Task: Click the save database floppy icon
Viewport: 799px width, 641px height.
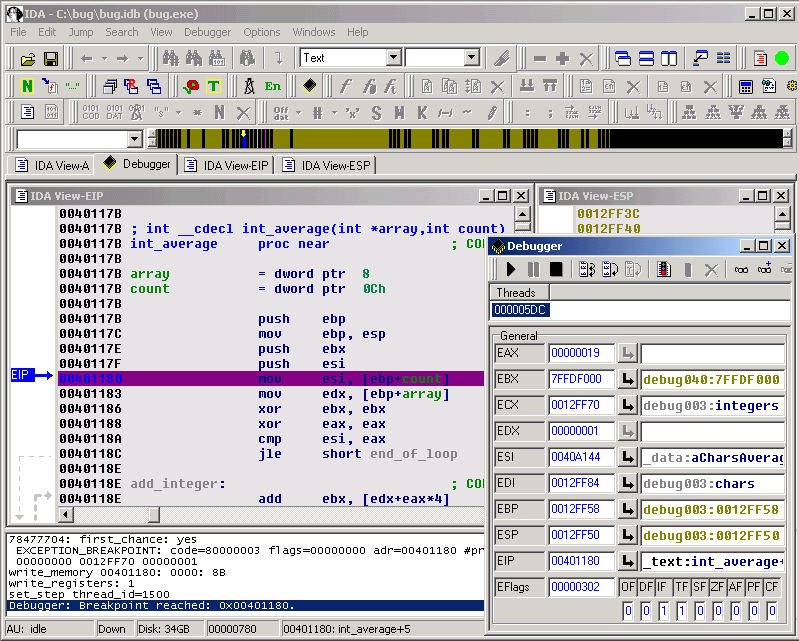Action: pyautogui.click(x=50, y=59)
